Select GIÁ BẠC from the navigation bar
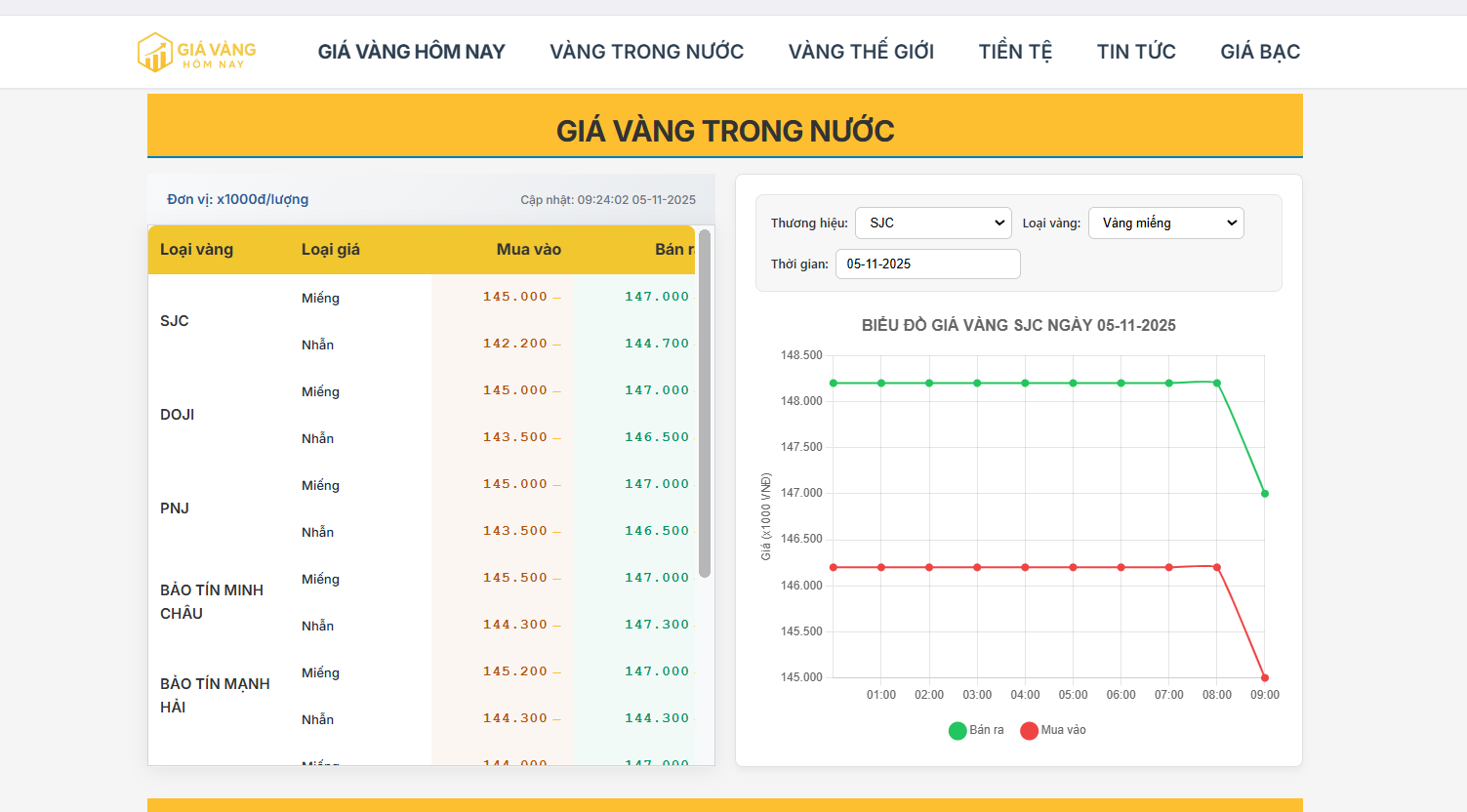This screenshot has height=812, width=1467. click(1259, 51)
